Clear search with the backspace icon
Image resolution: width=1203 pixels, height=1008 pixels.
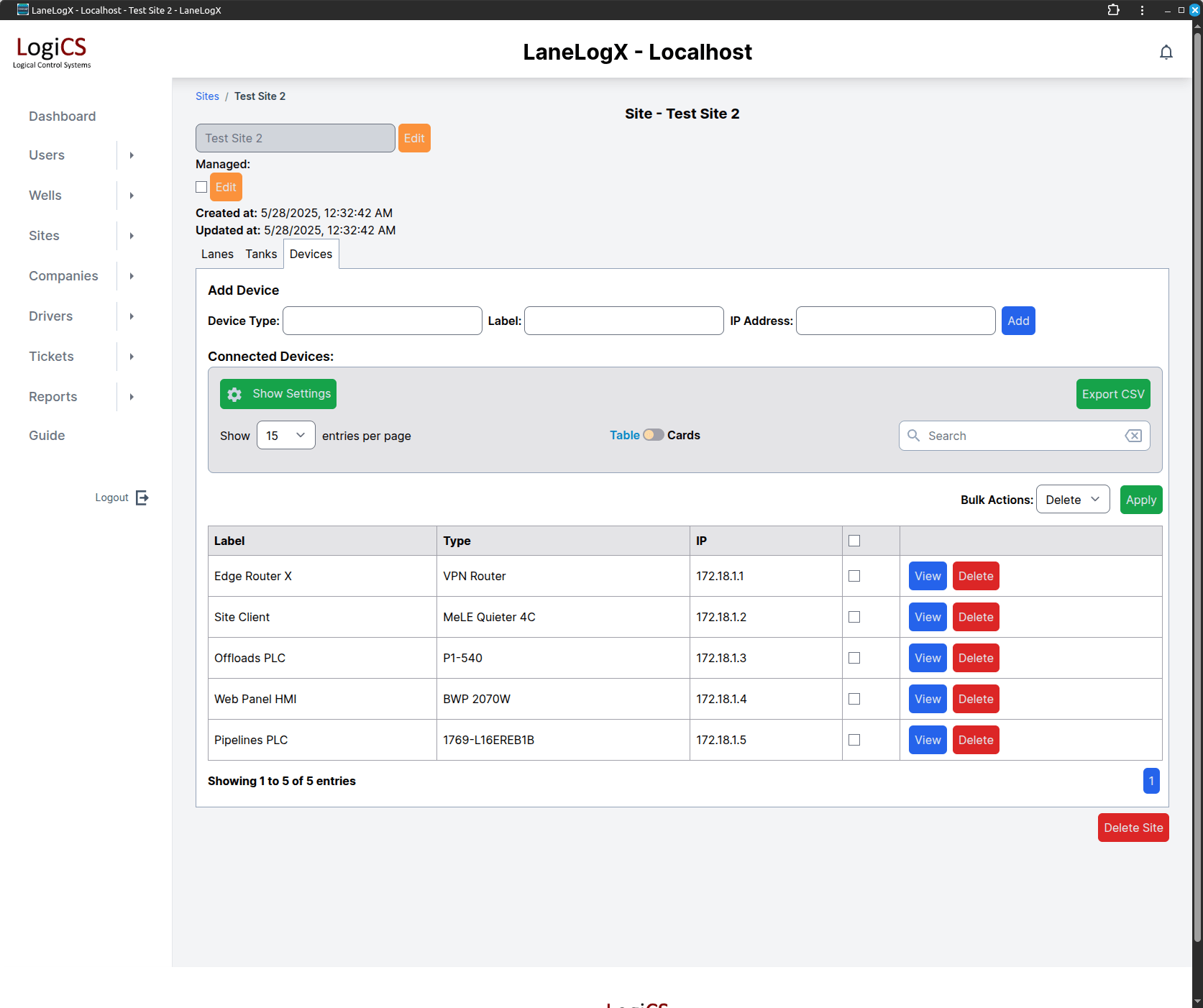pyautogui.click(x=1133, y=436)
